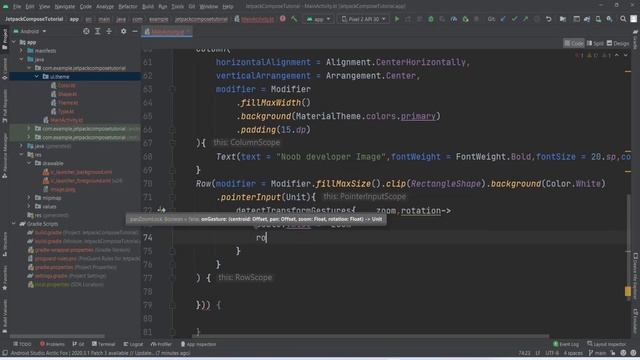
Task: Click the Apply Changes icon in toolbar
Action: coord(408,19)
